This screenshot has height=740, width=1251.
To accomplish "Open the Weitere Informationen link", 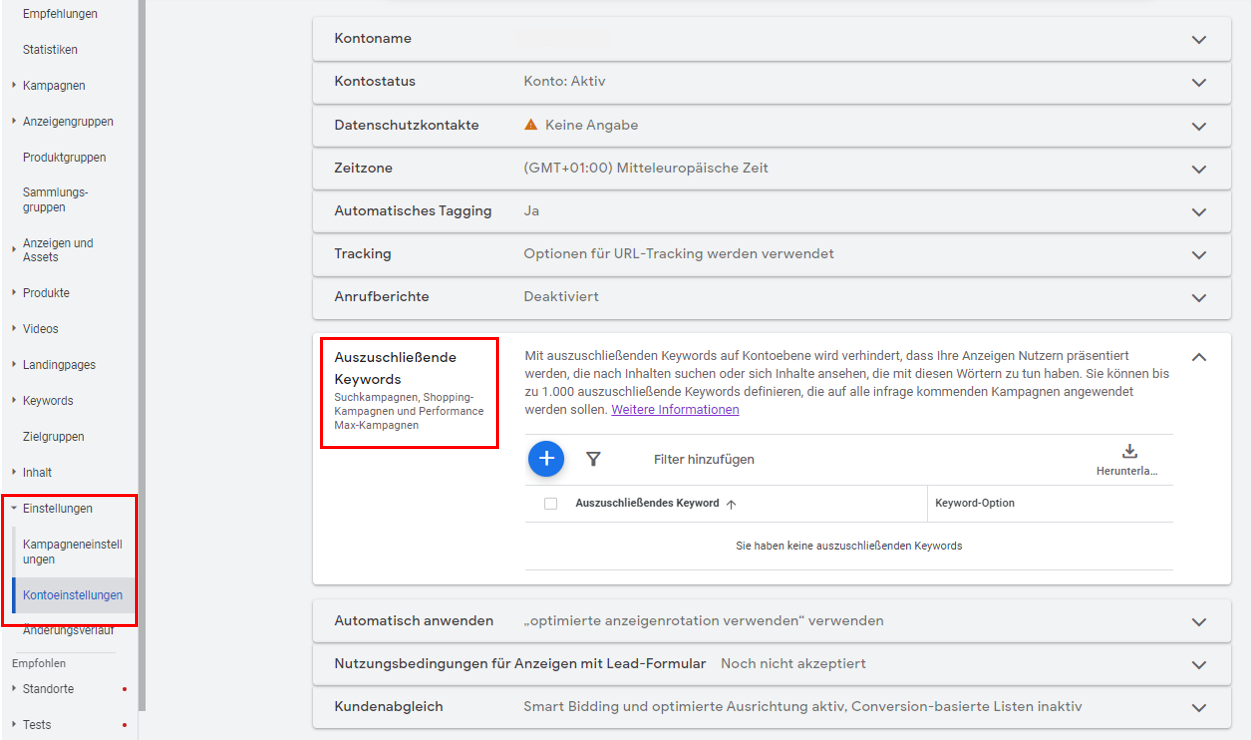I will [675, 409].
